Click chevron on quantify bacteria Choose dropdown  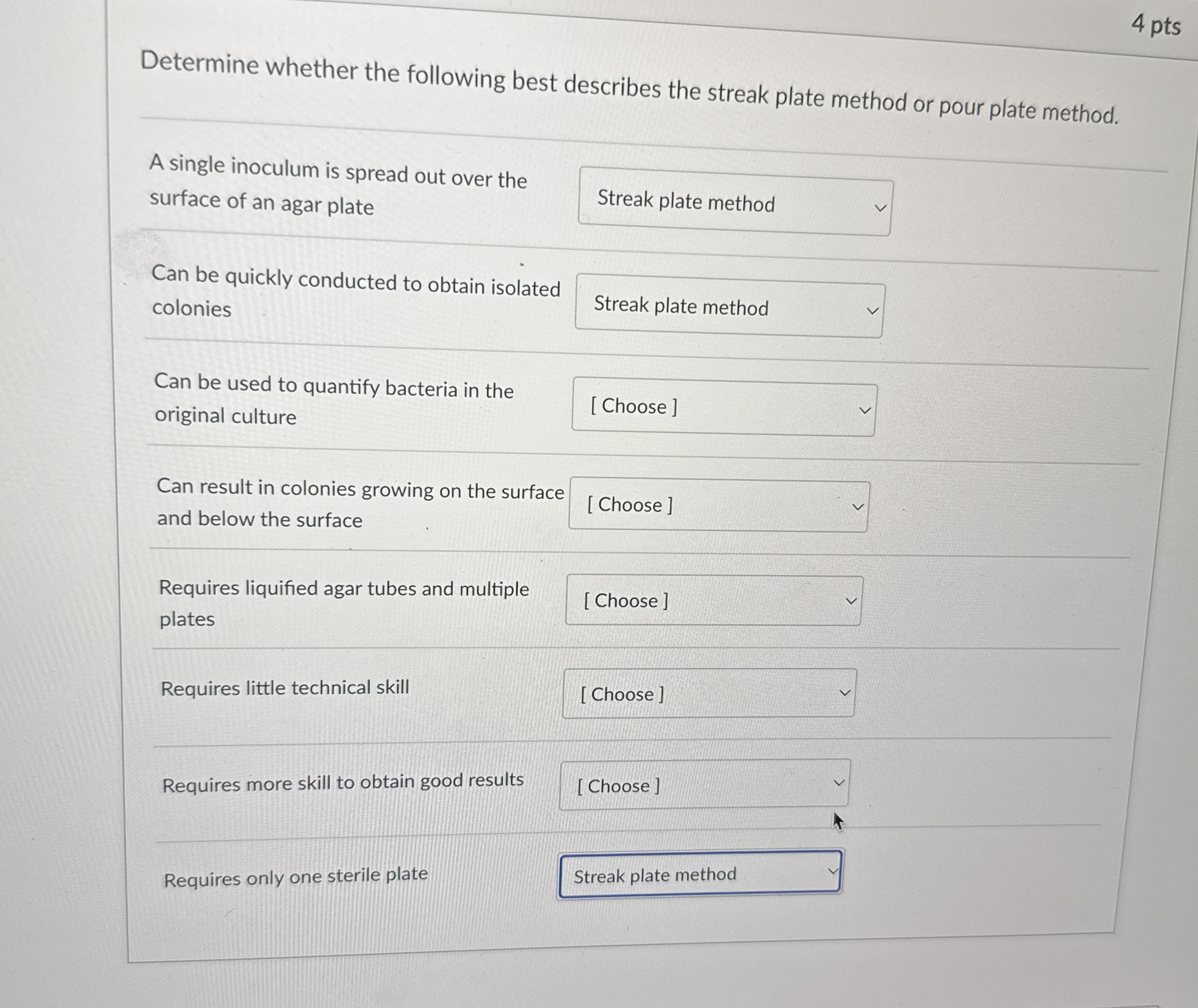click(865, 410)
